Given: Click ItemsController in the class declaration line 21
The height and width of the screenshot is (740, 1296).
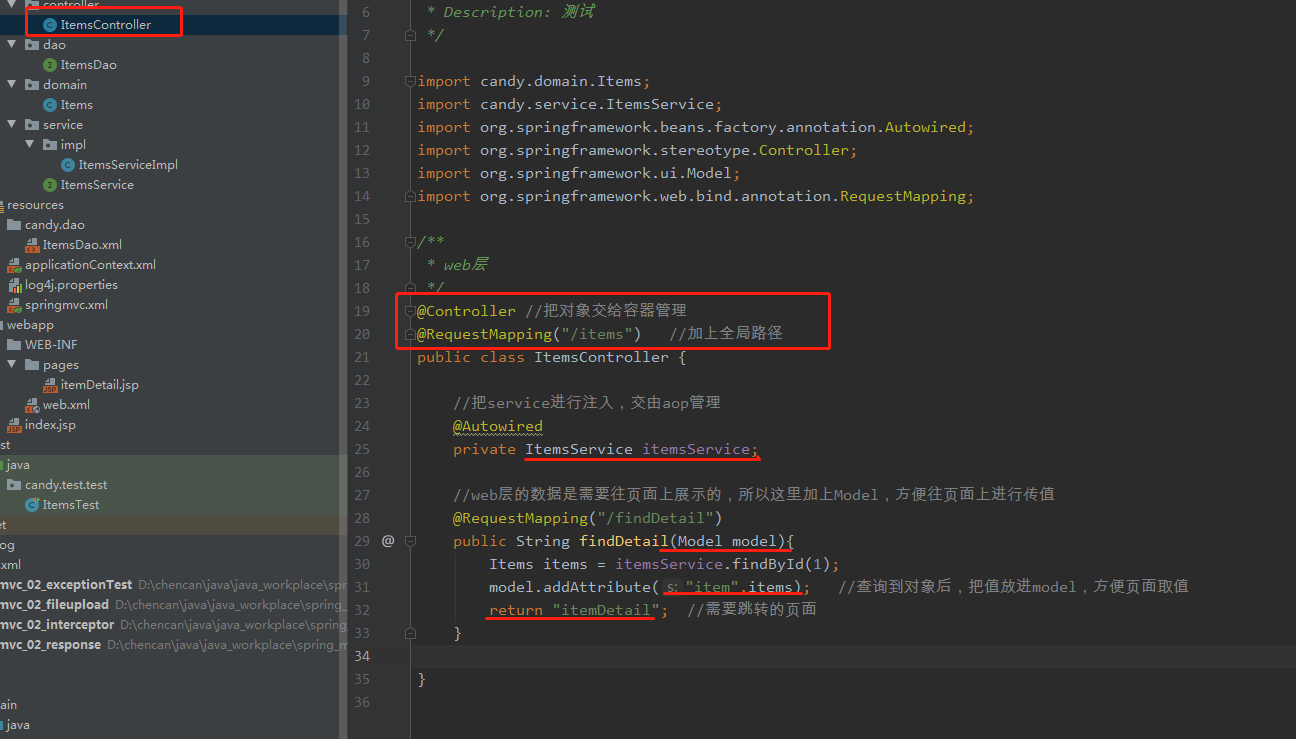Looking at the screenshot, I should point(601,357).
